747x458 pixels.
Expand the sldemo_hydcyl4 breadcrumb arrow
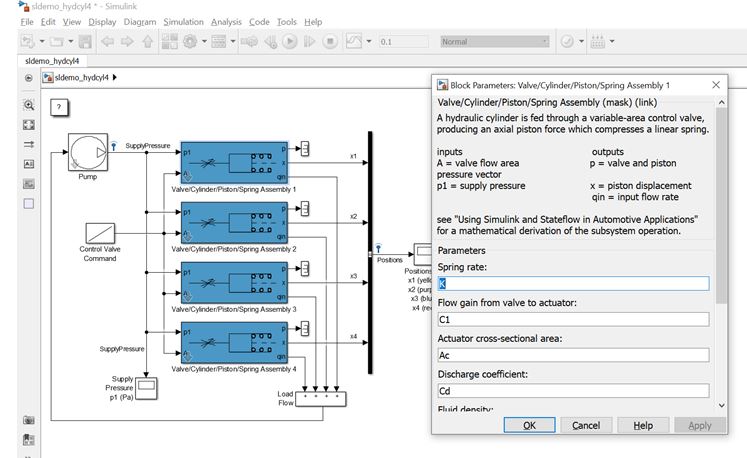(115, 77)
